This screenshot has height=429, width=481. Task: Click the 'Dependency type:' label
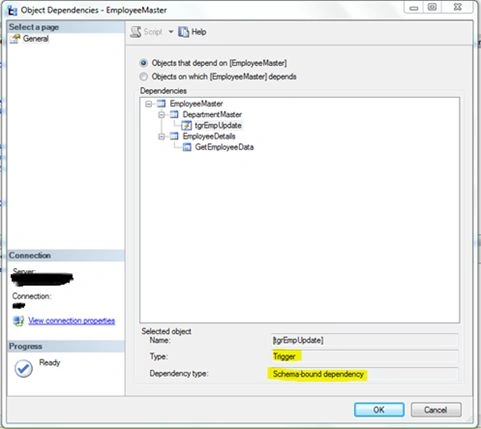179,374
